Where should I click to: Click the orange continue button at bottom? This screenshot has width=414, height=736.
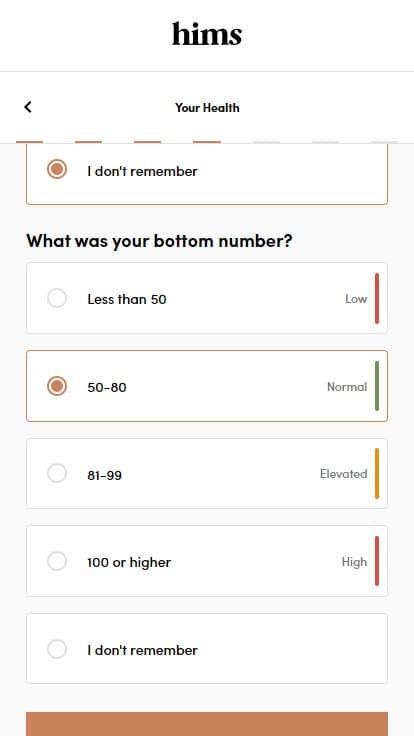(x=207, y=724)
